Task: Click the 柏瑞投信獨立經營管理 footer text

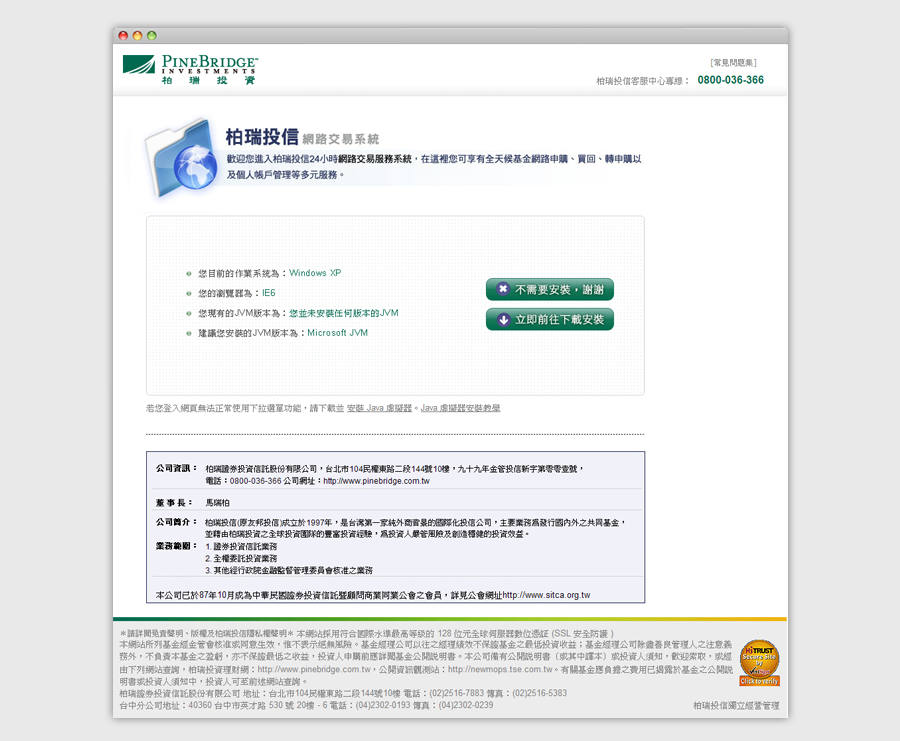Action: 736,706
